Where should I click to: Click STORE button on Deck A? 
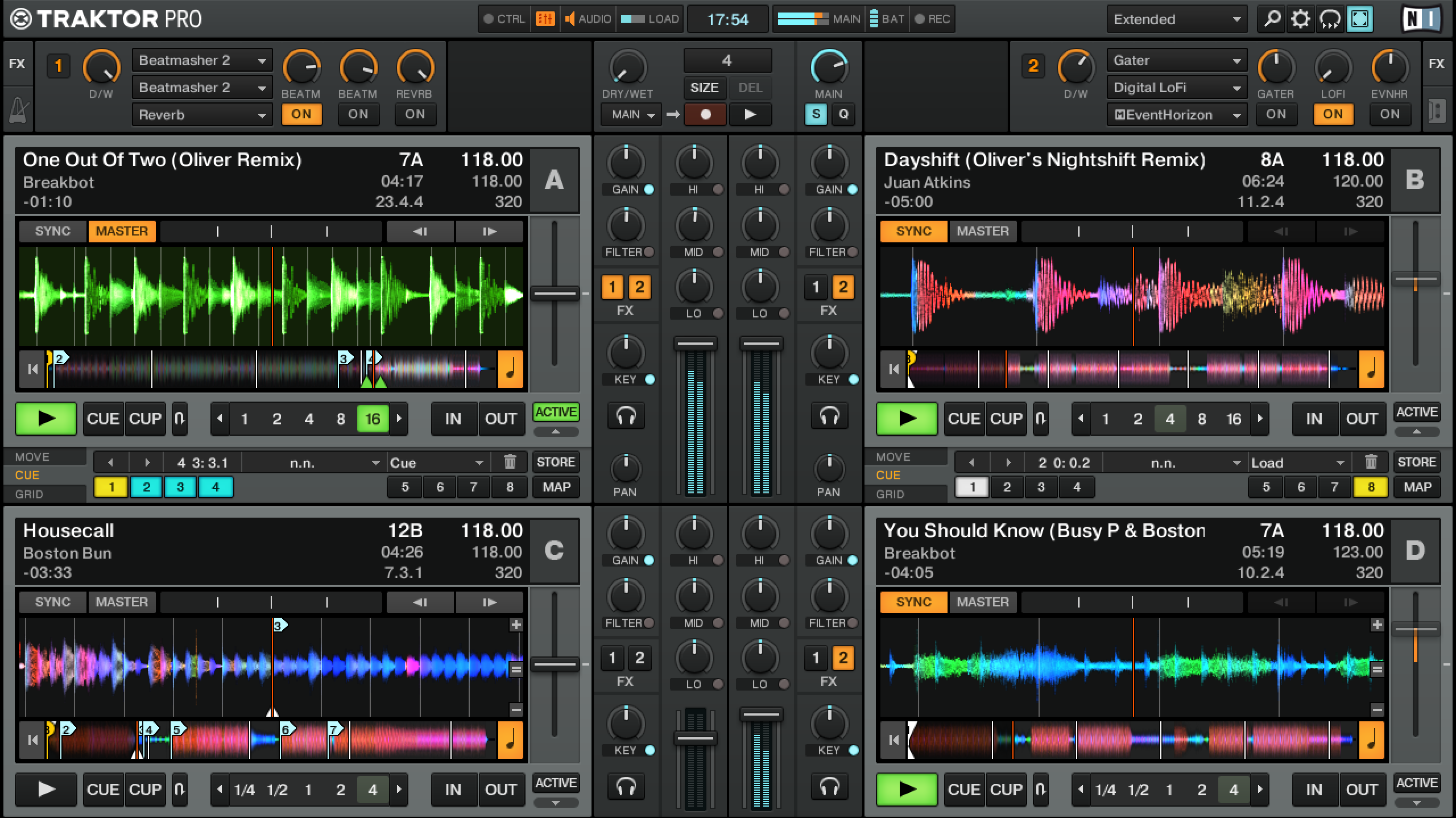click(x=556, y=462)
